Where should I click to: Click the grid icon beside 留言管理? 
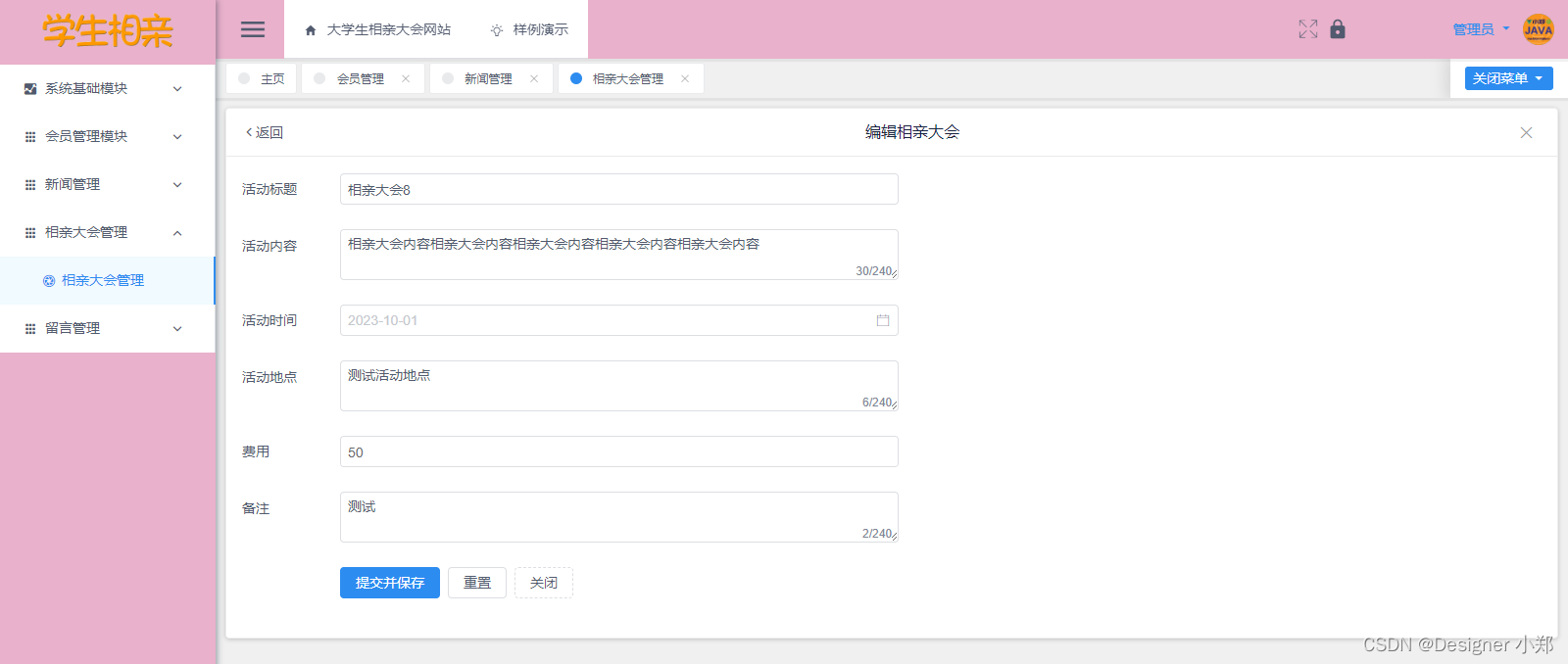pos(30,329)
